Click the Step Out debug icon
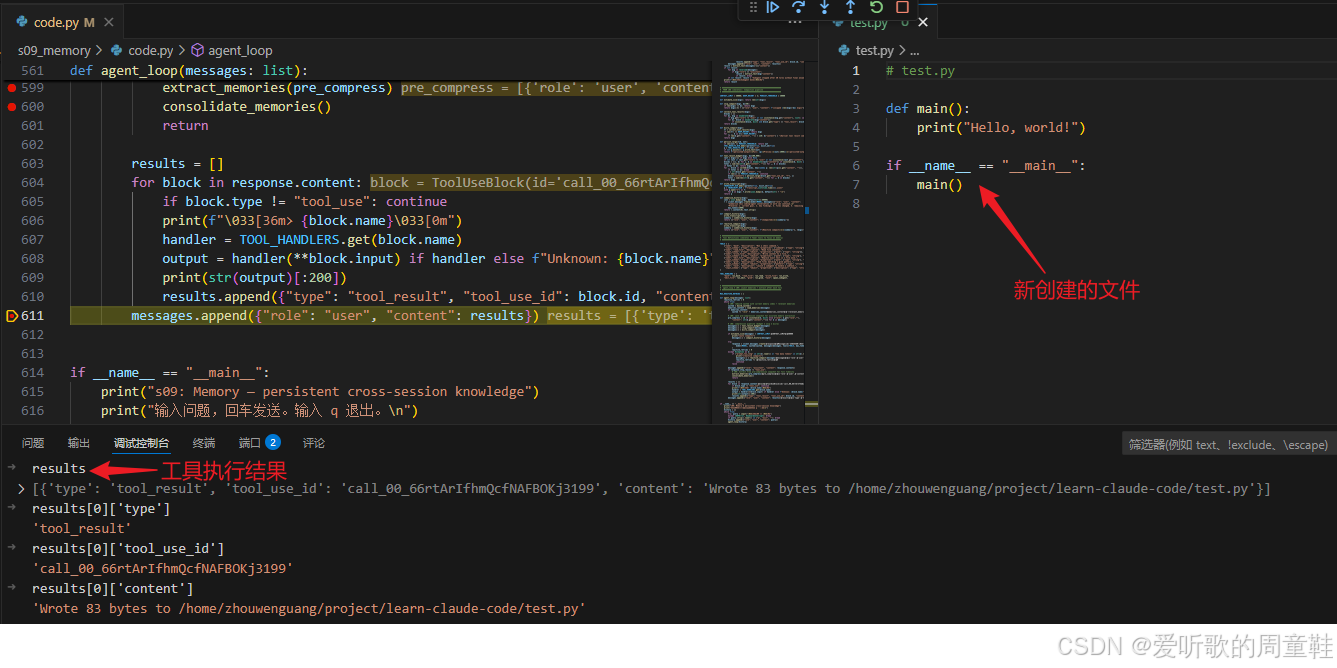The image size is (1337, 668). click(x=850, y=7)
